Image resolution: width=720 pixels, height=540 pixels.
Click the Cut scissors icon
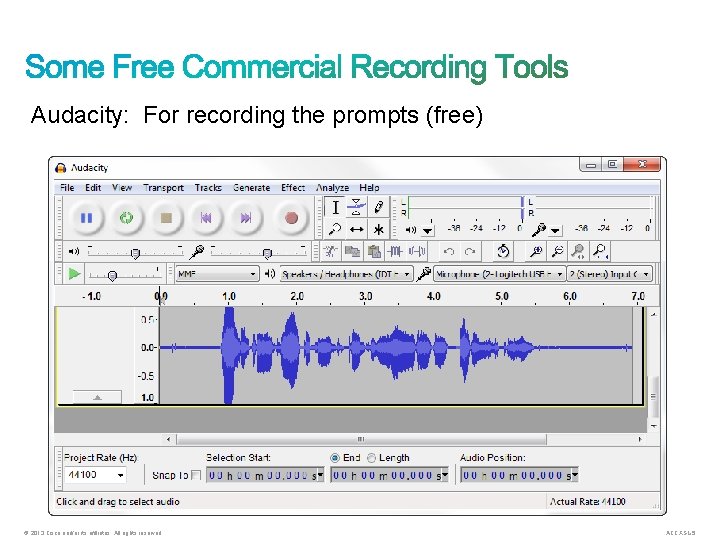coord(330,251)
